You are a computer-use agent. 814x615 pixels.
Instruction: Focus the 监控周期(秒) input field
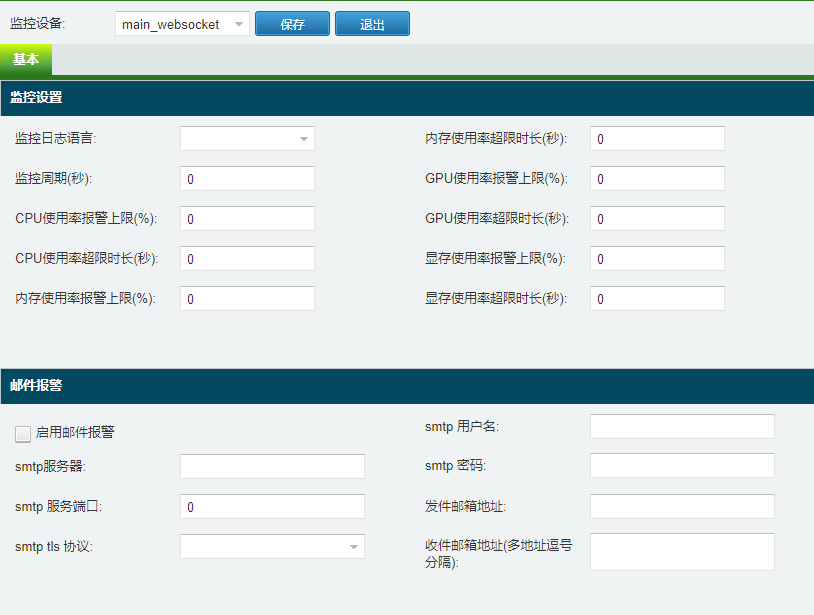pos(247,179)
